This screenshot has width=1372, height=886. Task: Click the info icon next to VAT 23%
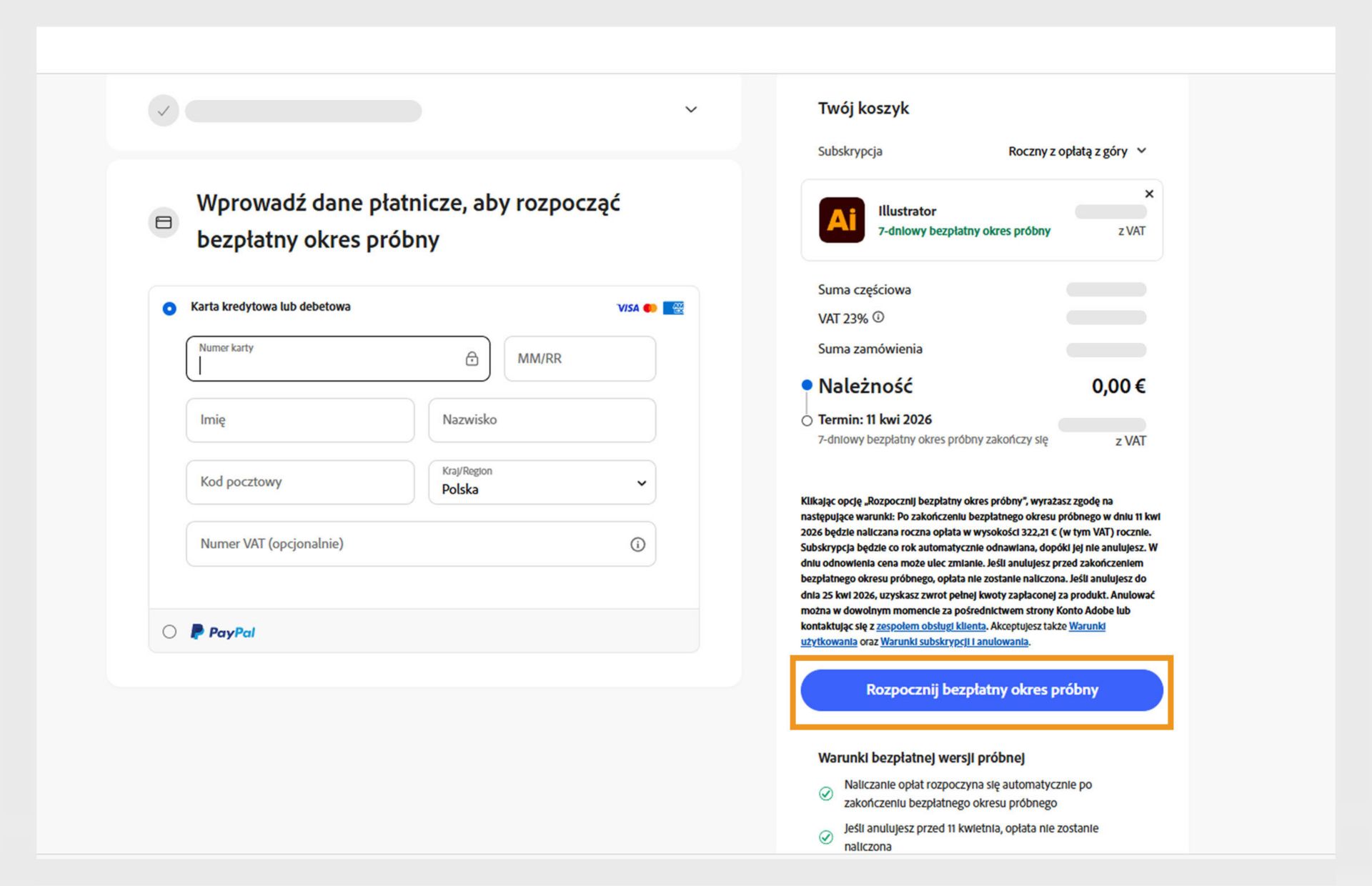click(x=878, y=317)
